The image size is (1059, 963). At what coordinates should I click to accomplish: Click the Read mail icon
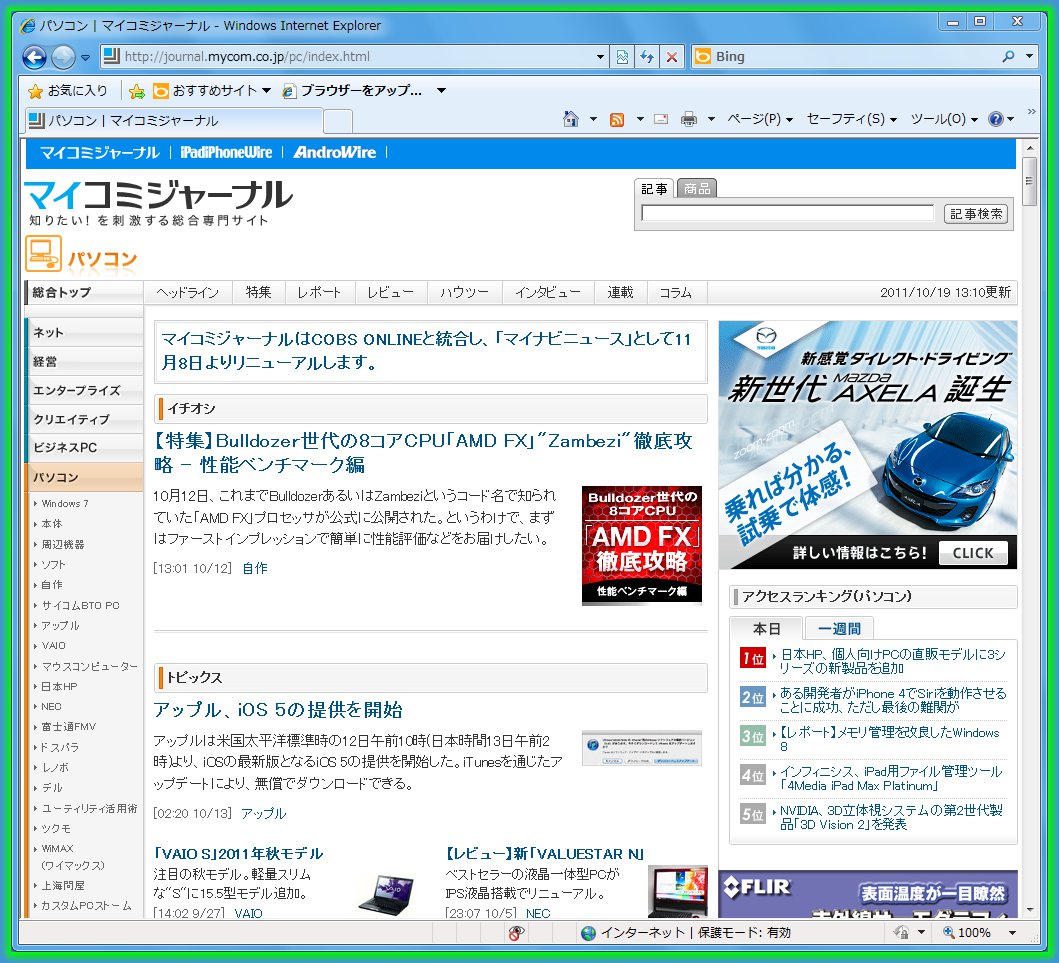point(661,120)
